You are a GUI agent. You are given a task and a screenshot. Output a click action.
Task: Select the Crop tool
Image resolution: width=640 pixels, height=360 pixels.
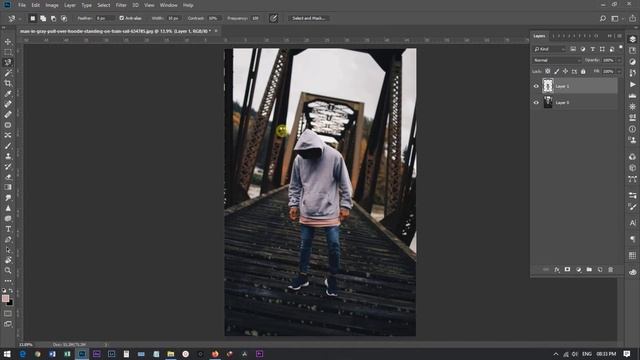[8, 83]
